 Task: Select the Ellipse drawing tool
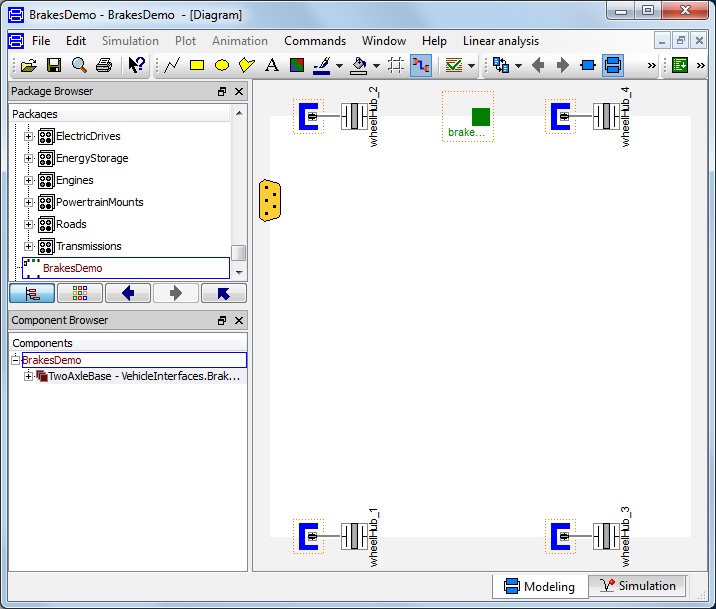(x=222, y=66)
